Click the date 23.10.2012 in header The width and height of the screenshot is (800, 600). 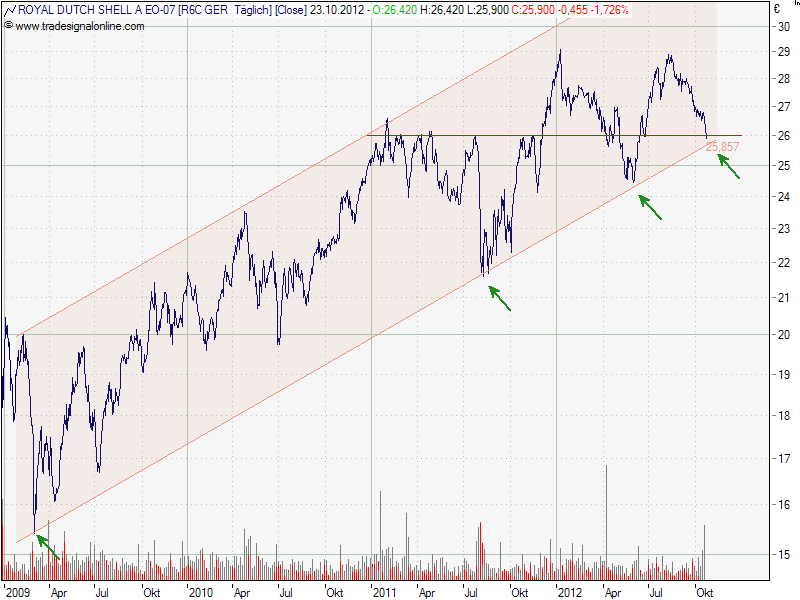click(337, 10)
